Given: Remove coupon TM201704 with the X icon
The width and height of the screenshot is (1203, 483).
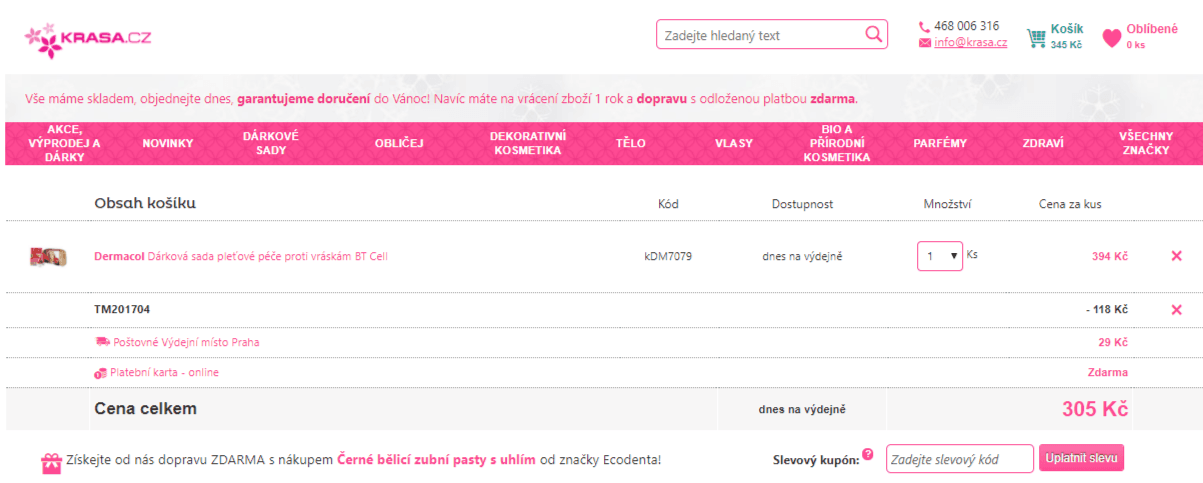Looking at the screenshot, I should [1176, 310].
